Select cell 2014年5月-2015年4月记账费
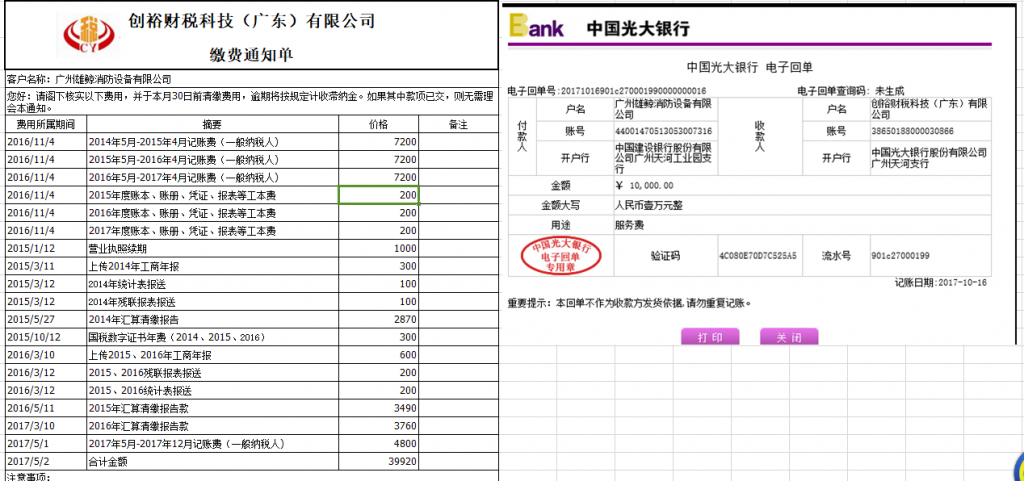1024x481 pixels. point(212,142)
